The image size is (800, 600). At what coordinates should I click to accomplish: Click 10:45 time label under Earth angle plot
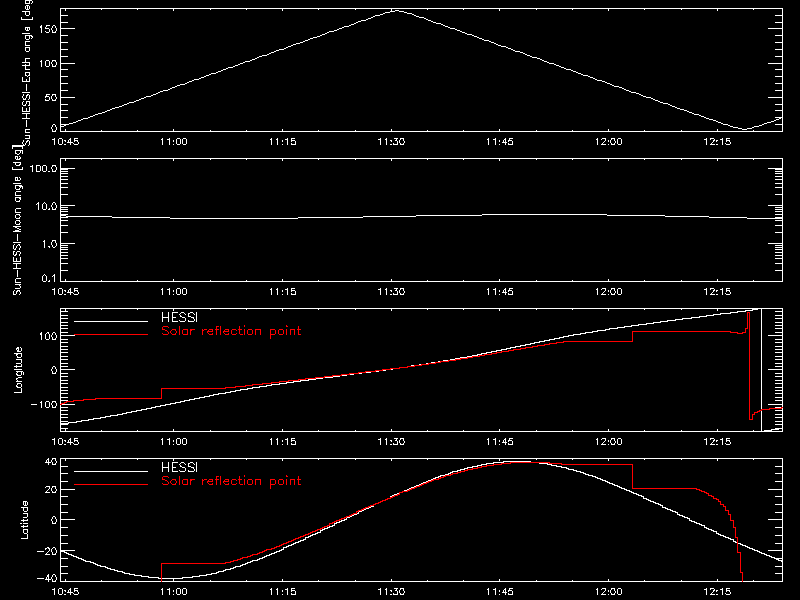tap(65, 142)
